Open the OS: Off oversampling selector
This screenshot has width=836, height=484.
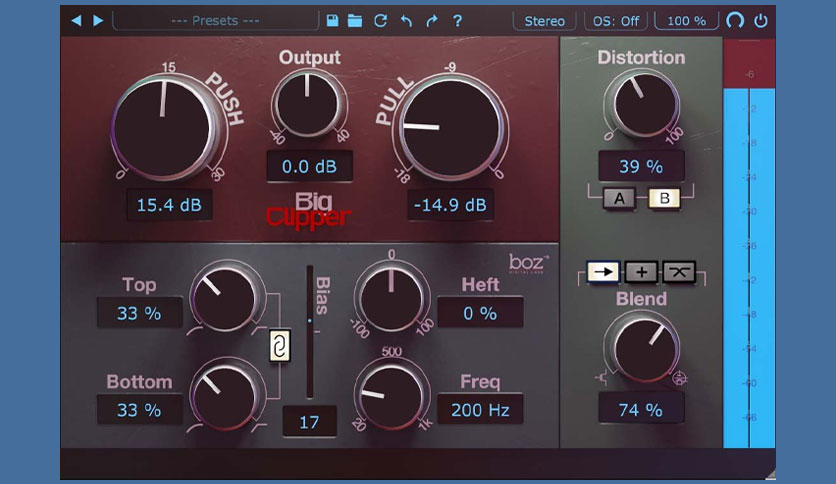616,20
